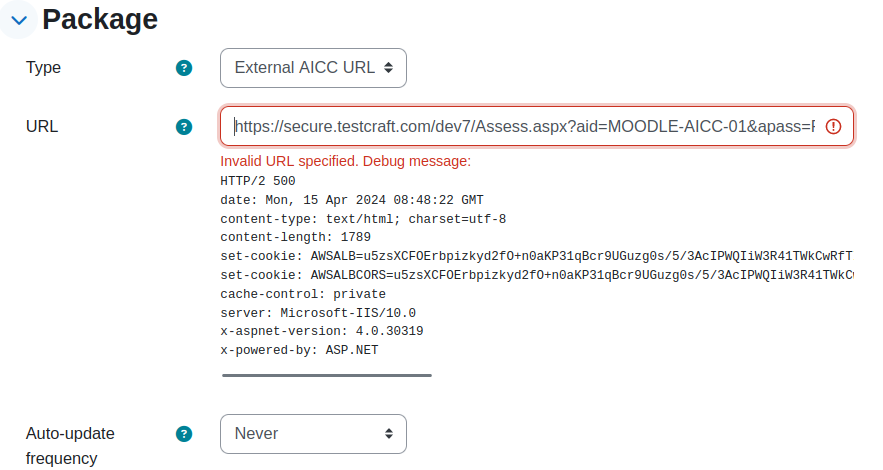
Task: Click the server Microsoft-IIS debug line
Action: tap(318, 313)
